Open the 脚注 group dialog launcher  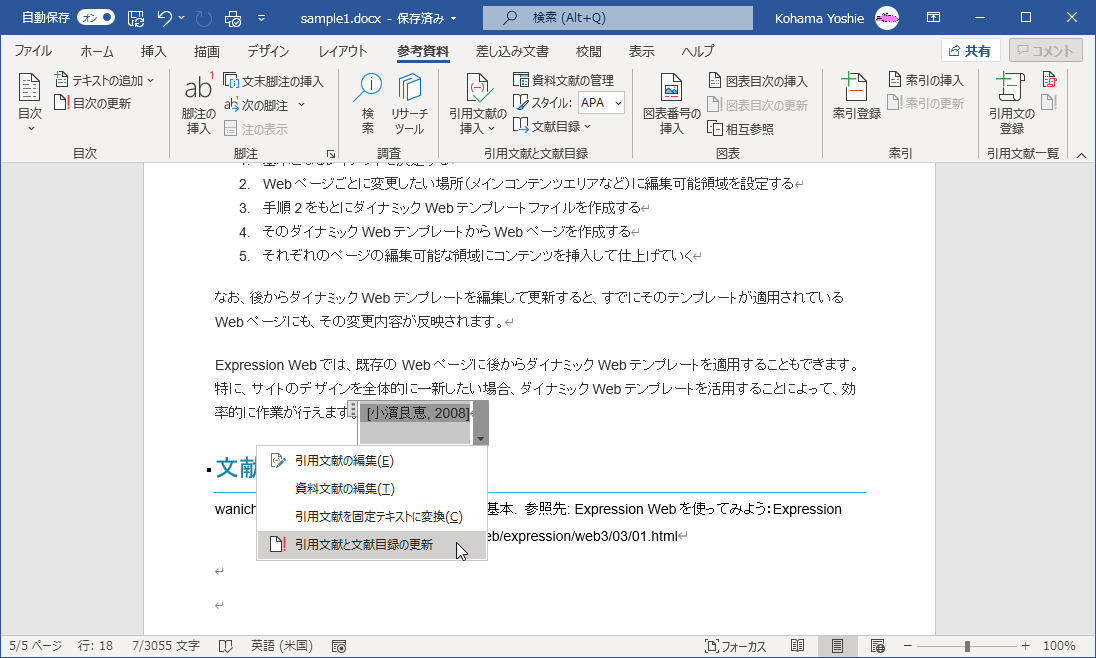pos(331,154)
